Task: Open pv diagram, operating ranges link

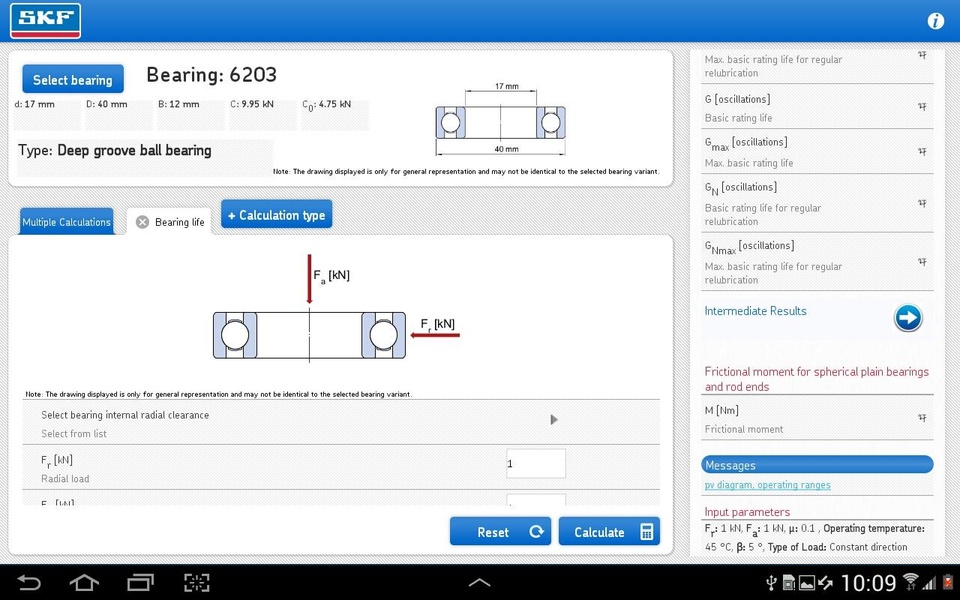Action: pyautogui.click(x=768, y=485)
